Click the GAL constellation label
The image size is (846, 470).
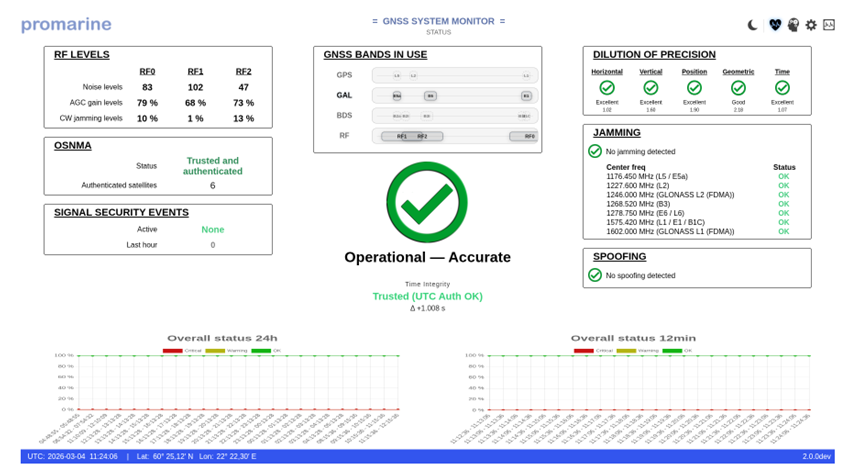[344, 96]
